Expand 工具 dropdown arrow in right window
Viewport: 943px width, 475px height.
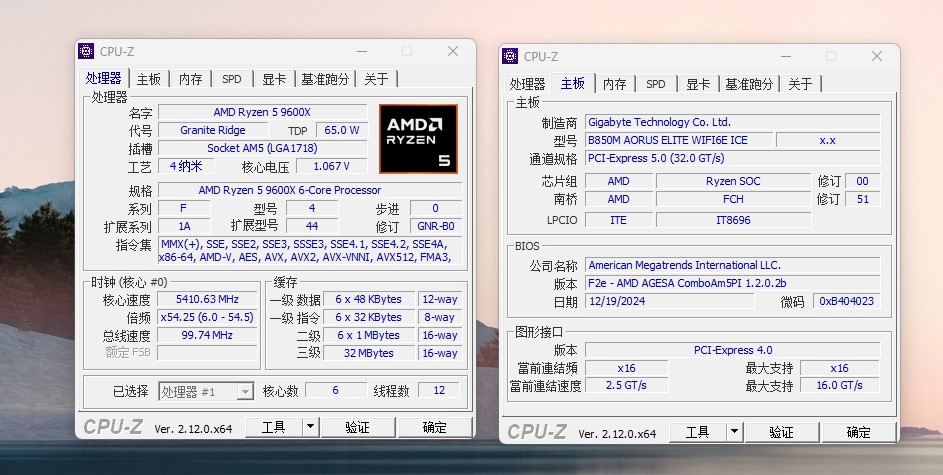pos(734,432)
